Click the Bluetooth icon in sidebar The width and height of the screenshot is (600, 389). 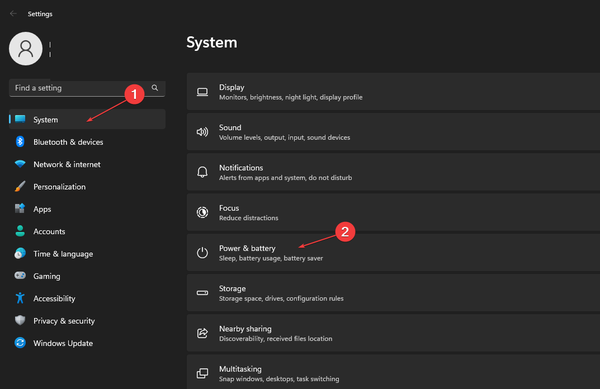(x=20, y=142)
